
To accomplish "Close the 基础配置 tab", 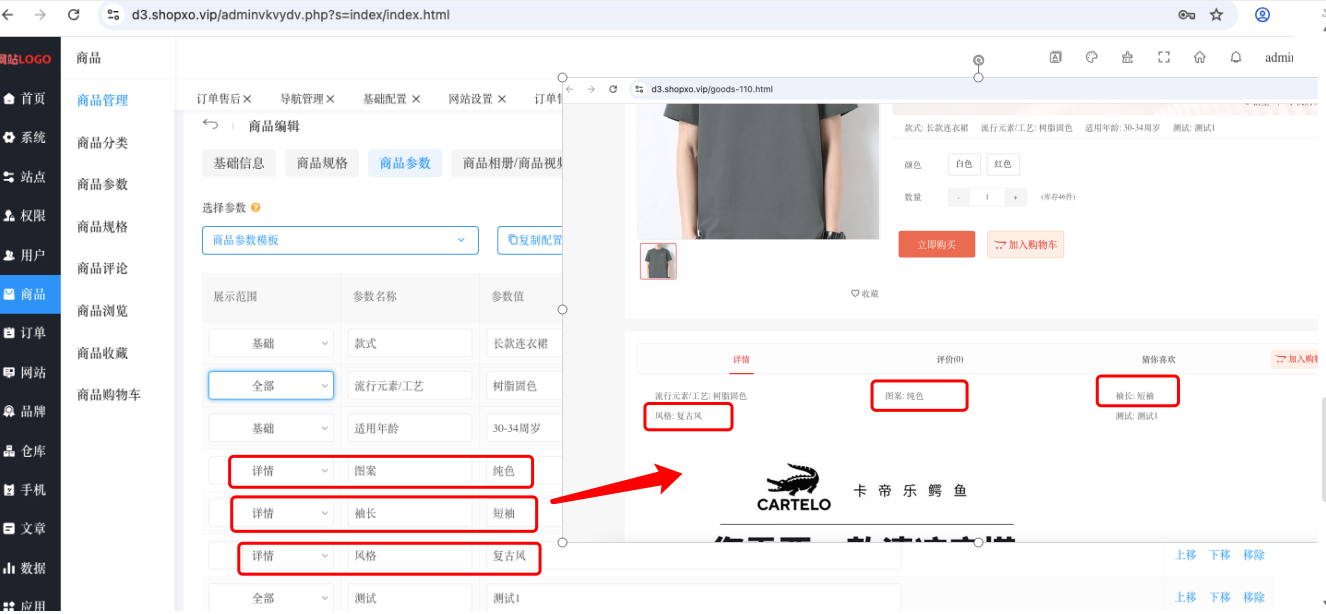I will (416, 99).
